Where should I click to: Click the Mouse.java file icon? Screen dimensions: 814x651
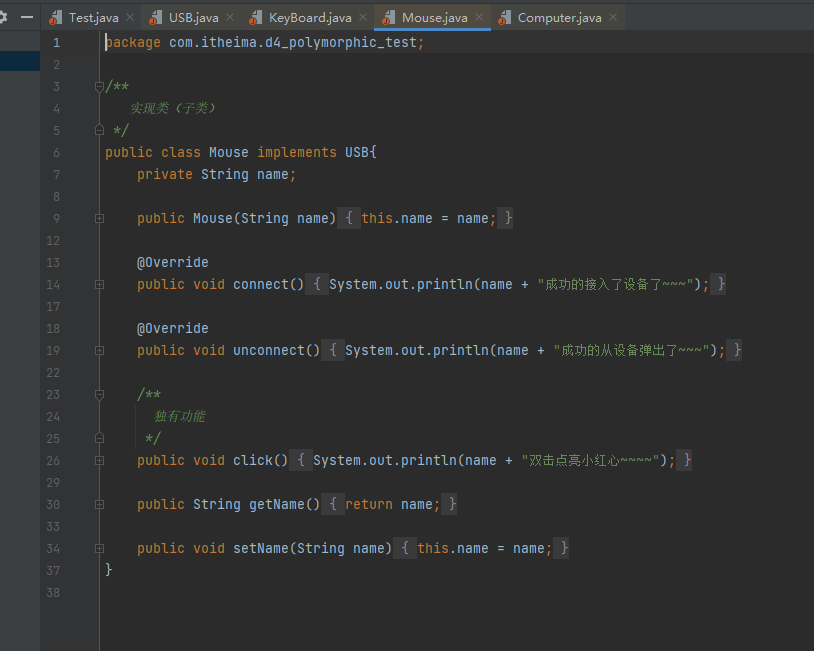(x=388, y=18)
